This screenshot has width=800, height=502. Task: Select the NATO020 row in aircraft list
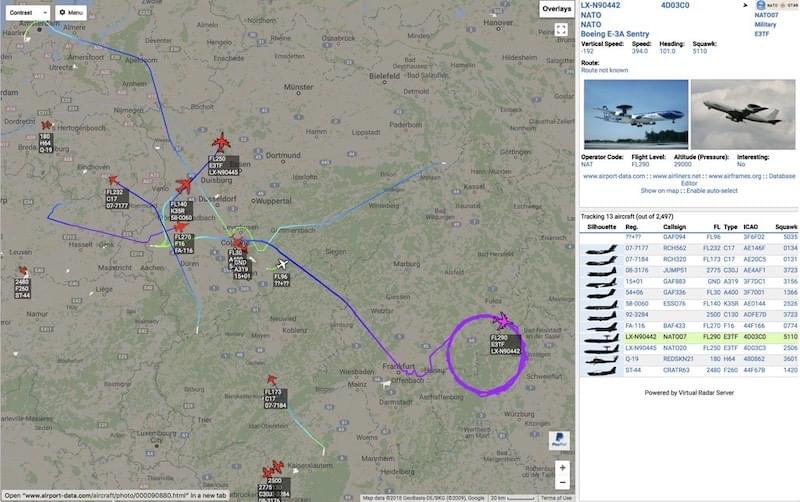coord(689,348)
